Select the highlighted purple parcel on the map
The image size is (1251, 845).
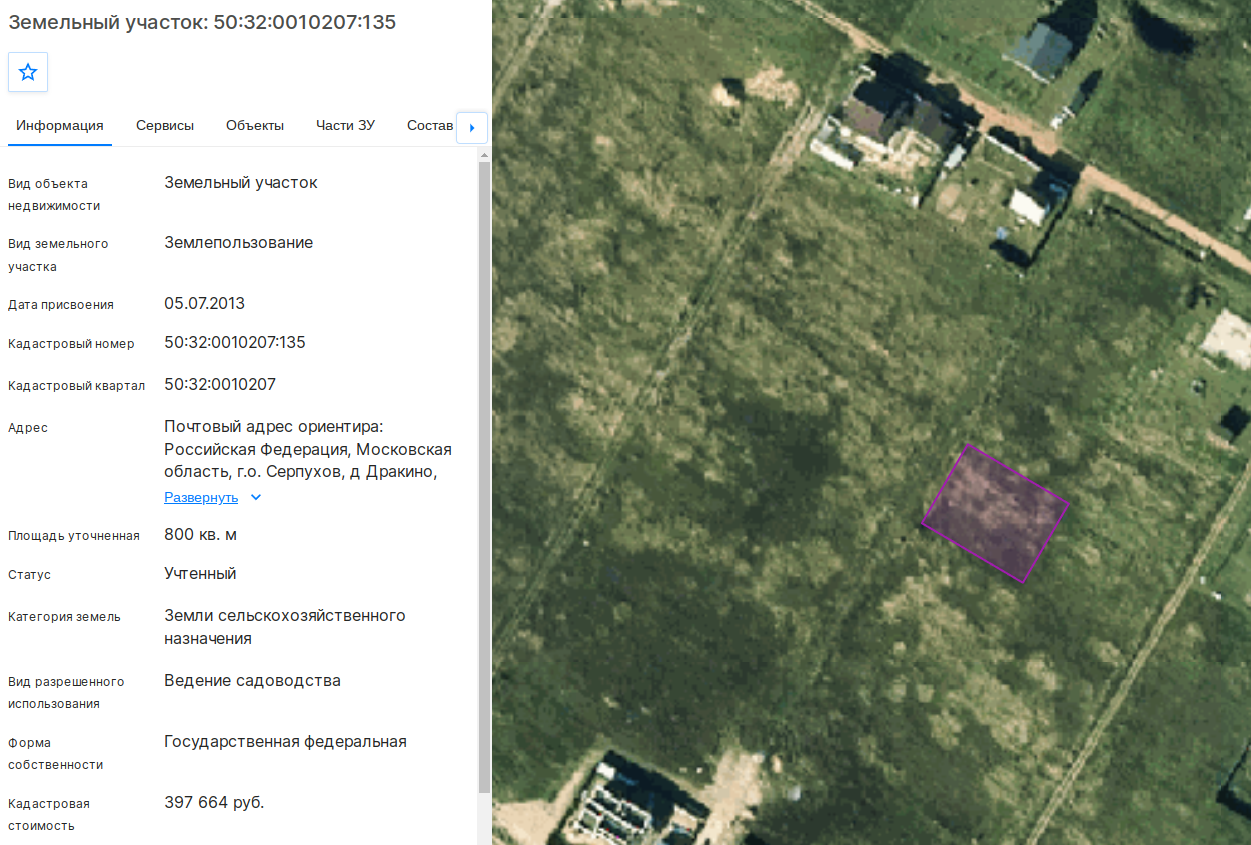996,513
